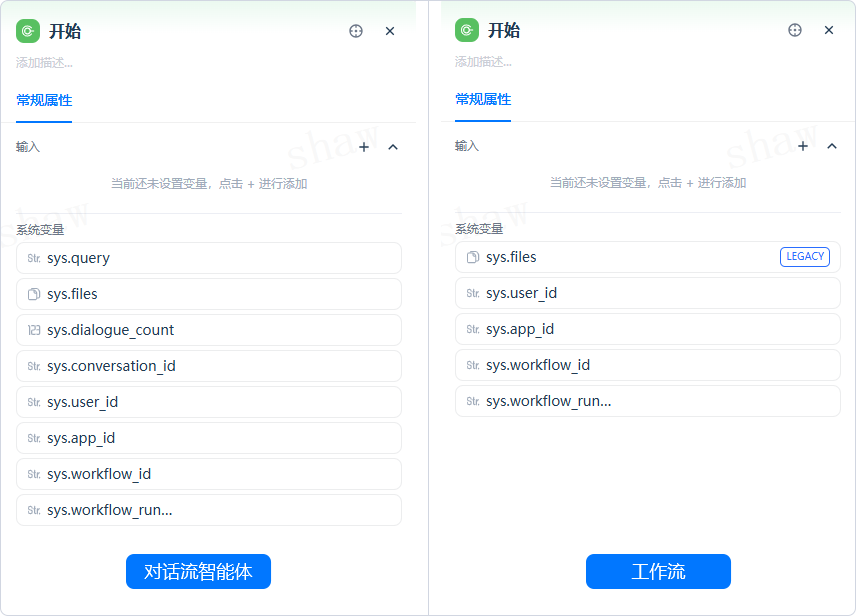Click the 对话流智能体 button
Screen dimensions: 856x616
click(198, 571)
